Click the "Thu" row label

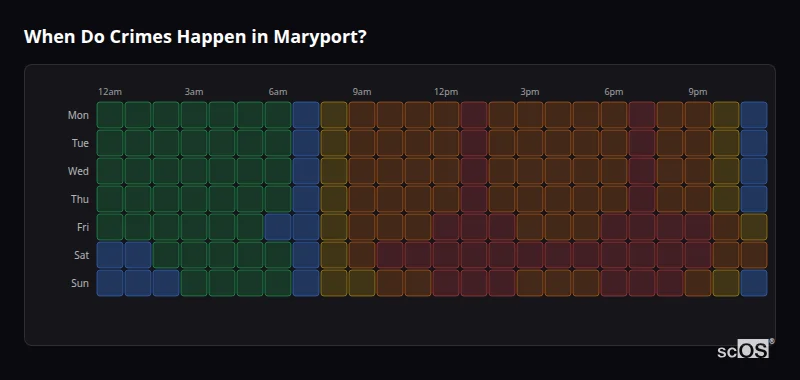pos(80,199)
